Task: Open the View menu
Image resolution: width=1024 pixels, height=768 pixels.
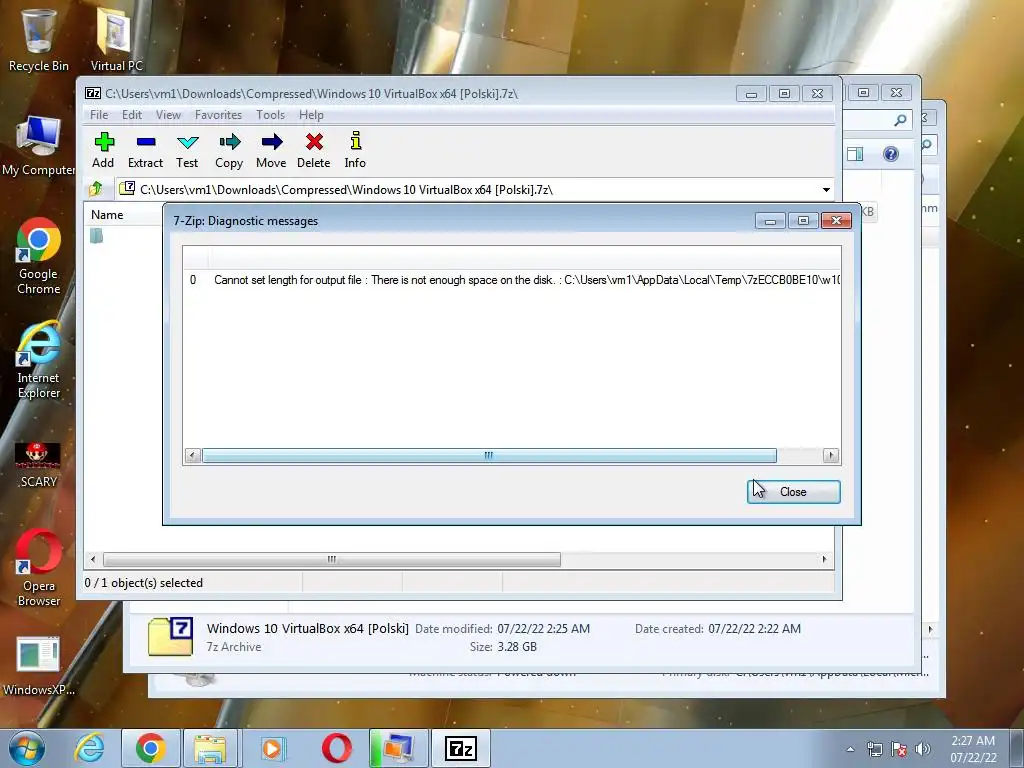Action: (168, 115)
